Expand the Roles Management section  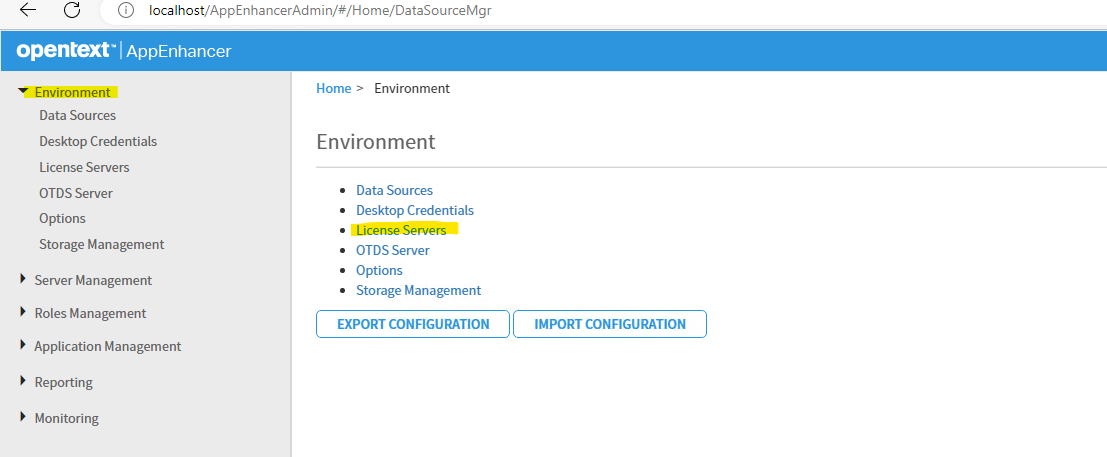pyautogui.click(x=24, y=312)
